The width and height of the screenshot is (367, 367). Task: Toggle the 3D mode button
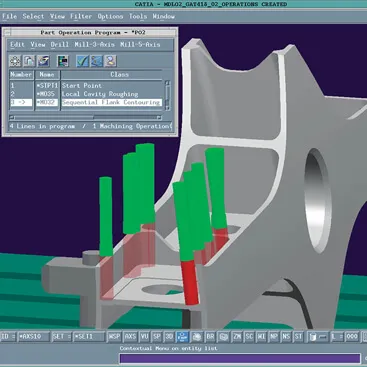(169, 337)
